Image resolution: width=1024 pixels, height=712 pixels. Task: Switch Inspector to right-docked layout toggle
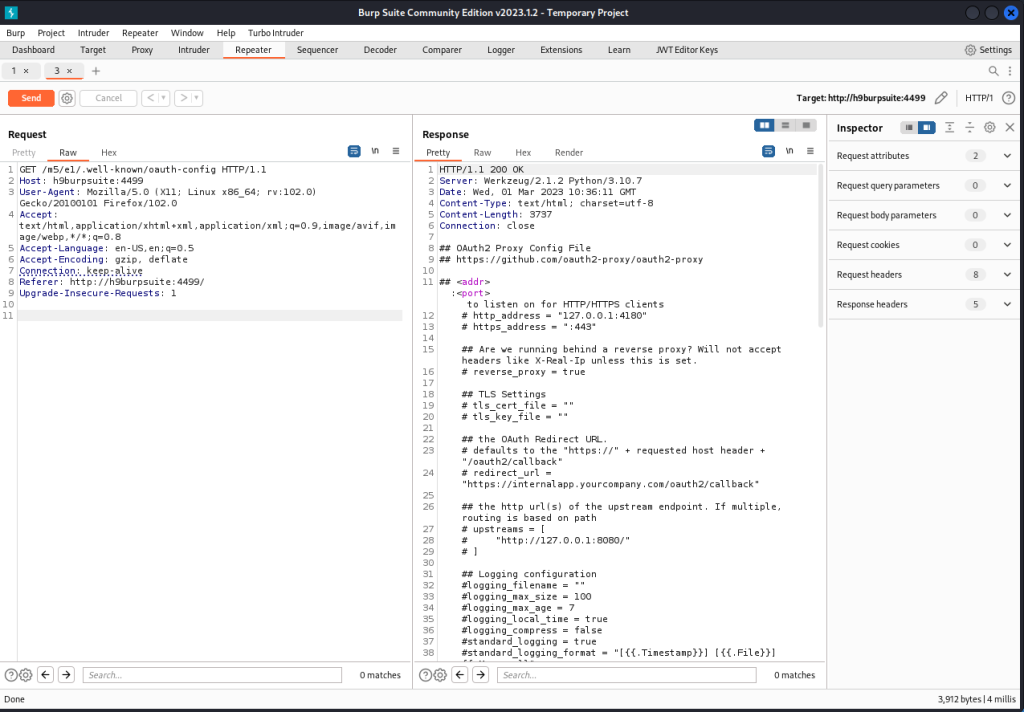pyautogui.click(x=927, y=127)
